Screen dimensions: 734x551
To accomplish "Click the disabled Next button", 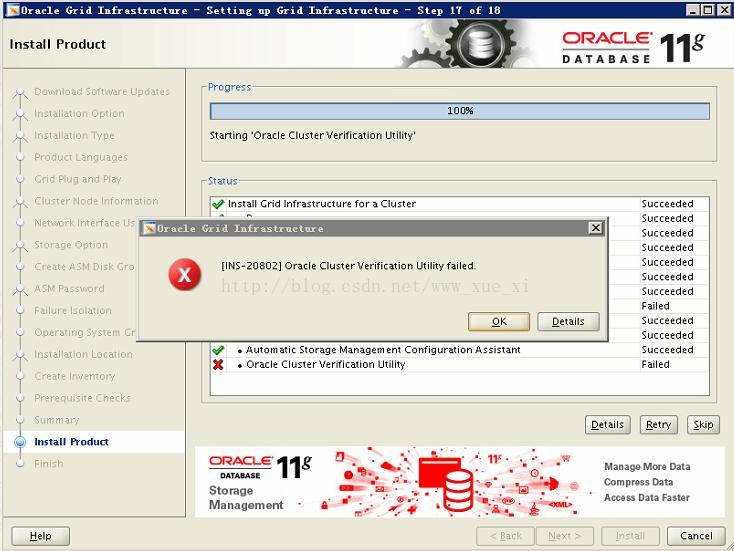I will click(x=565, y=536).
